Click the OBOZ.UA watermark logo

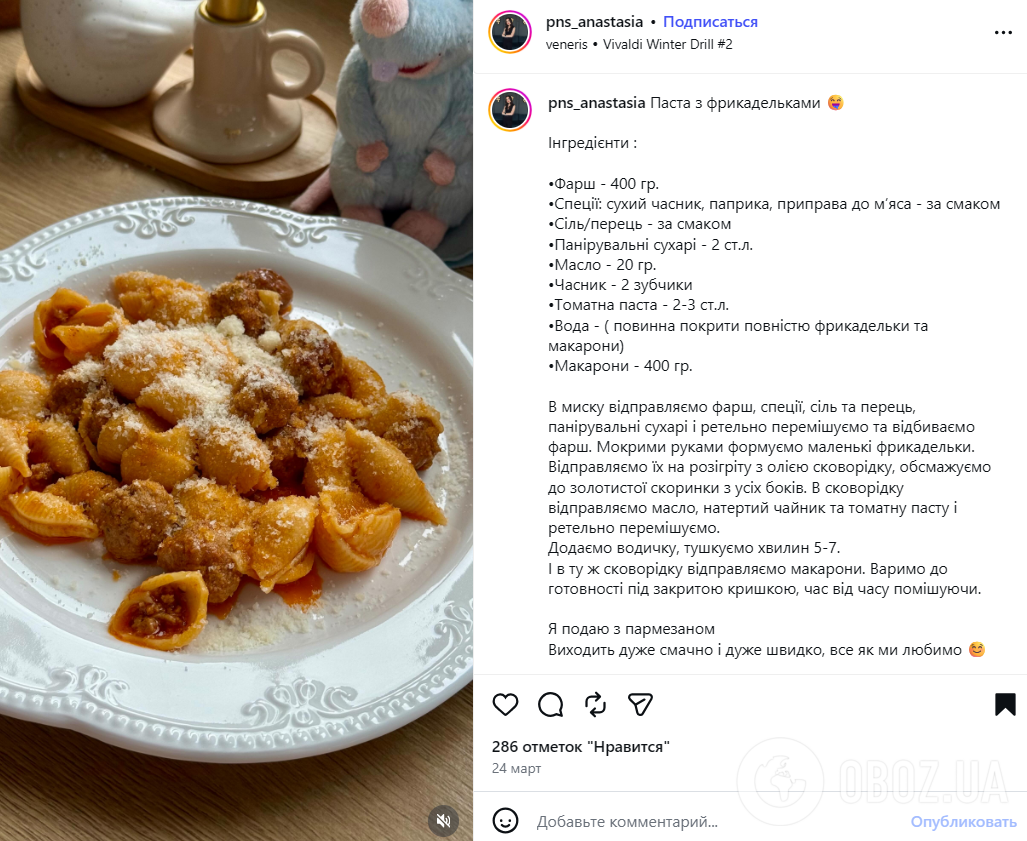point(874,781)
